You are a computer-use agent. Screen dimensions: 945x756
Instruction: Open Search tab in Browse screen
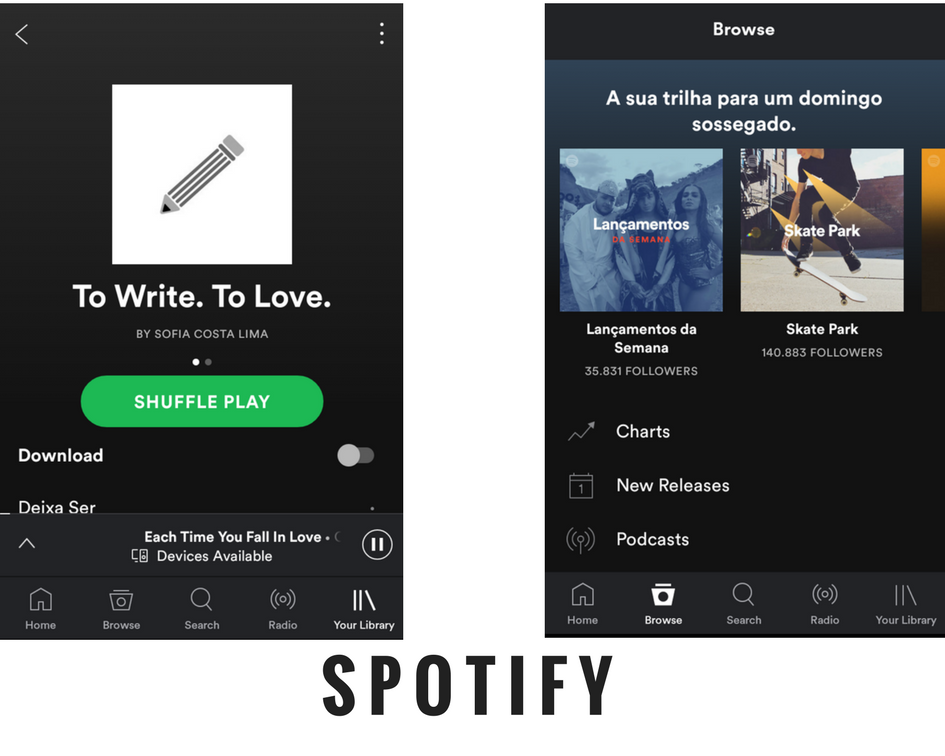tap(744, 604)
